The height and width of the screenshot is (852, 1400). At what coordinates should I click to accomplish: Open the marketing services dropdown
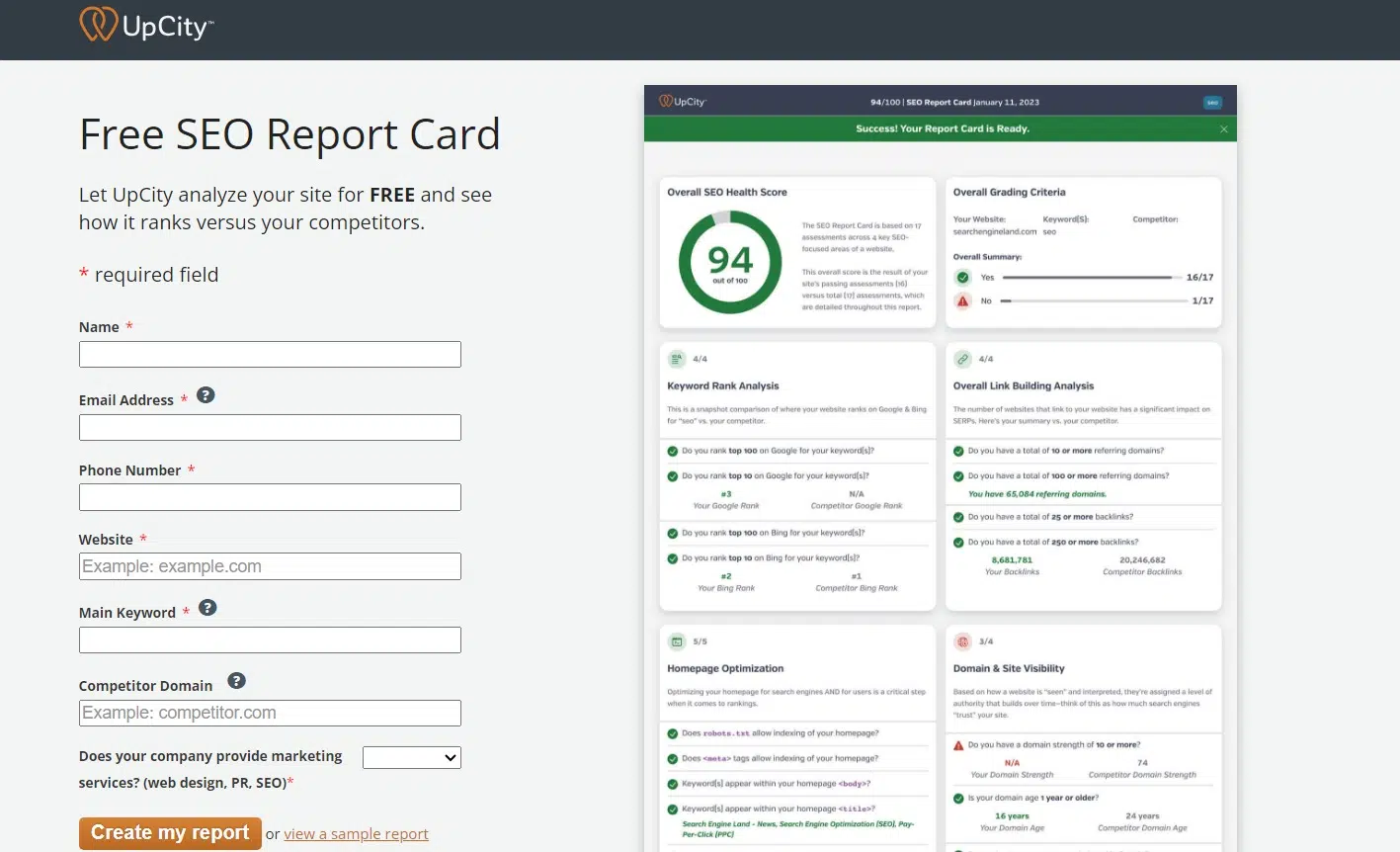click(412, 758)
